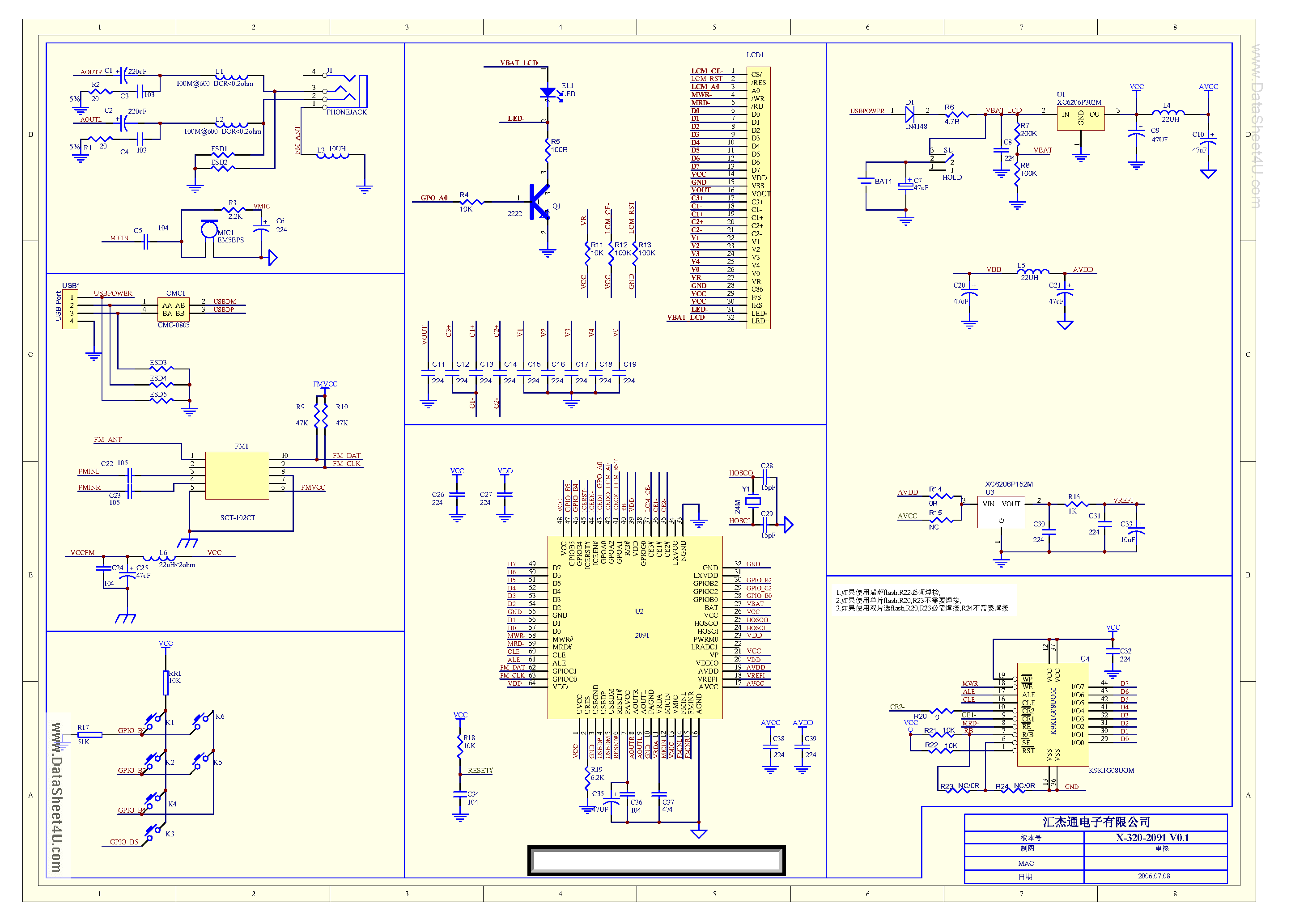Select the 'FM_ANT' label left of FM1
Viewport: 1308px width, 924px height.
108,439
